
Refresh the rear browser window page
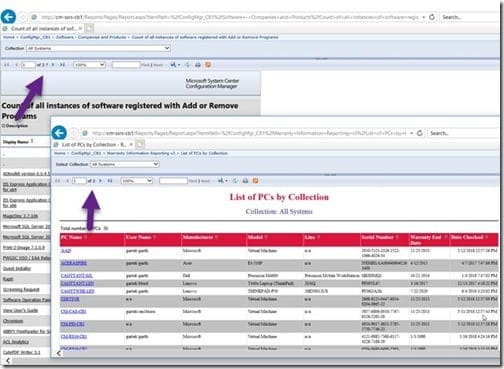point(432,17)
